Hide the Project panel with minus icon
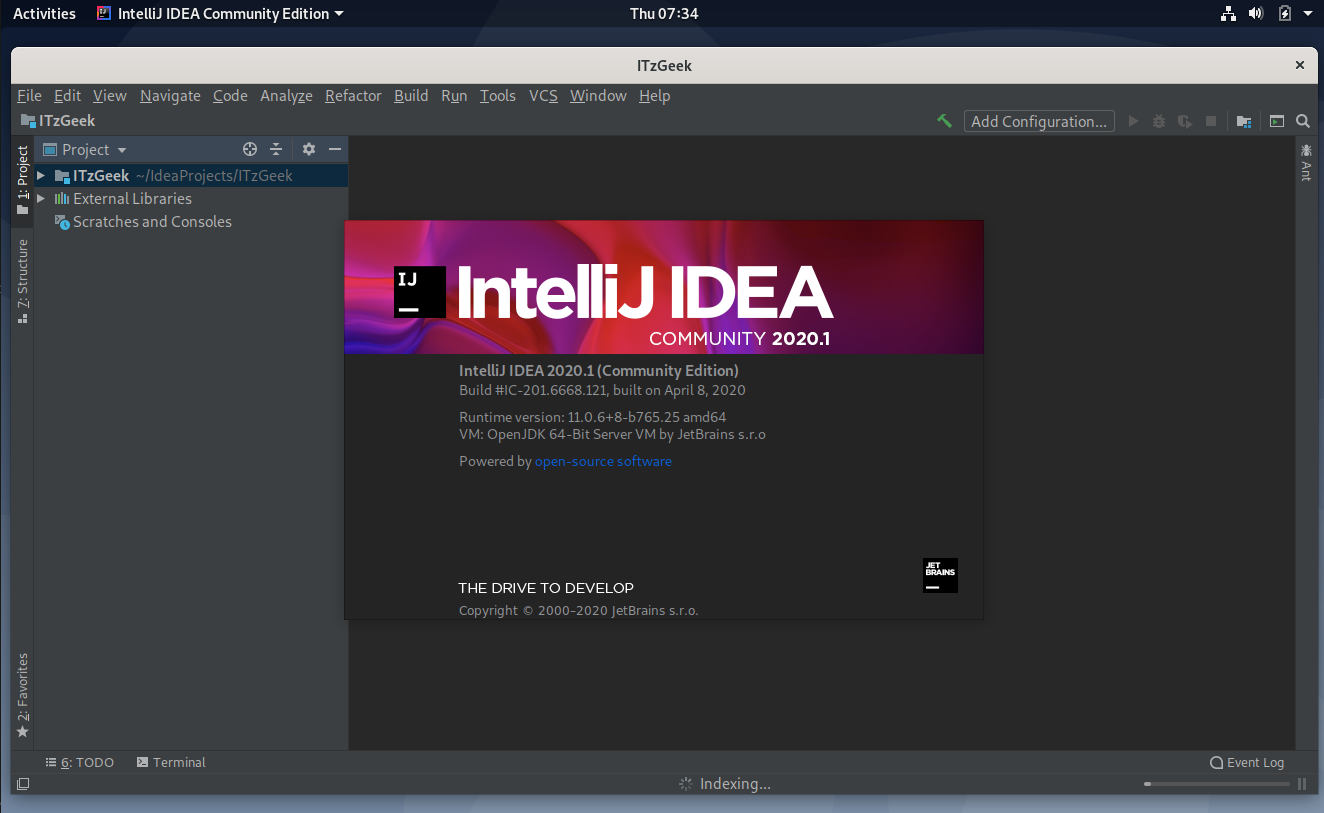 335,149
